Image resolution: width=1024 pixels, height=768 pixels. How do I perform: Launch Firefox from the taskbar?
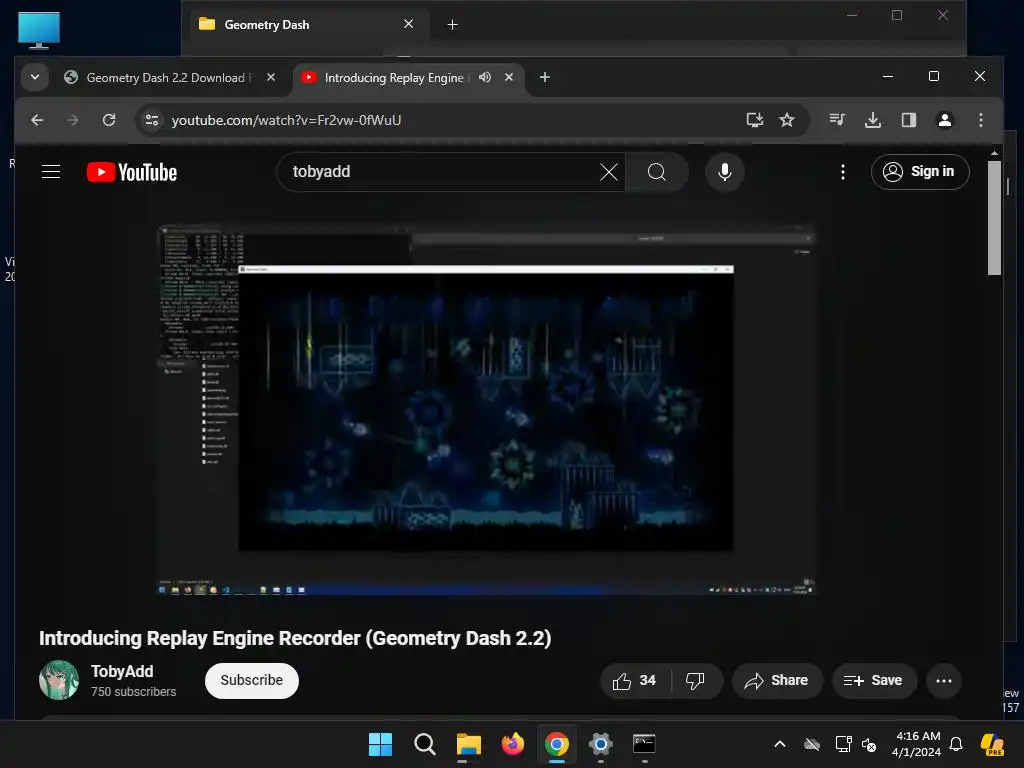pos(513,744)
